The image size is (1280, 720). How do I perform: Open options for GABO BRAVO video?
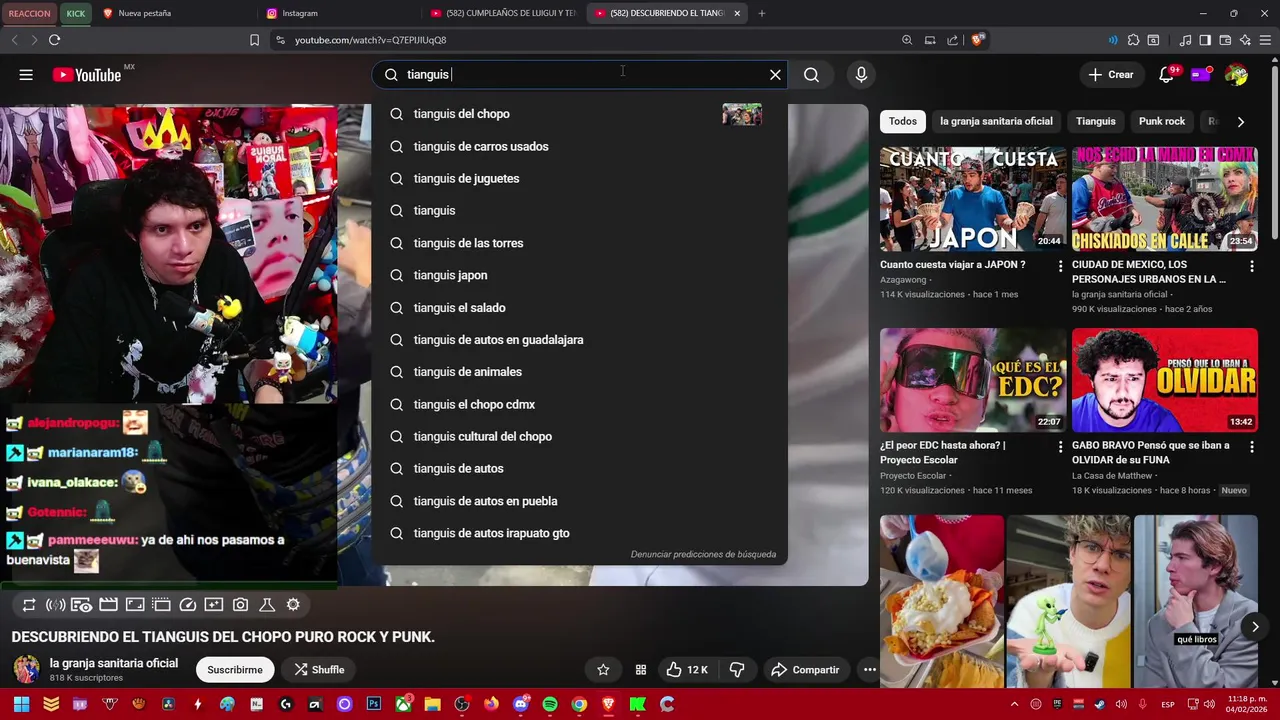pos(1251,447)
